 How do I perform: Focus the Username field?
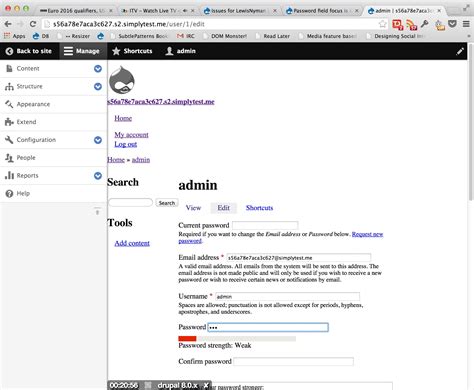(x=287, y=296)
